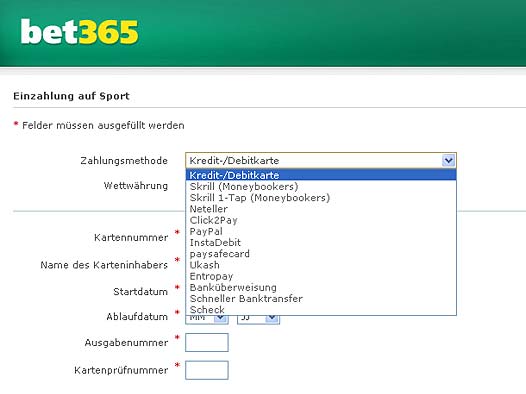
Task: Select Ukash from the dropdown list
Action: [321, 265]
